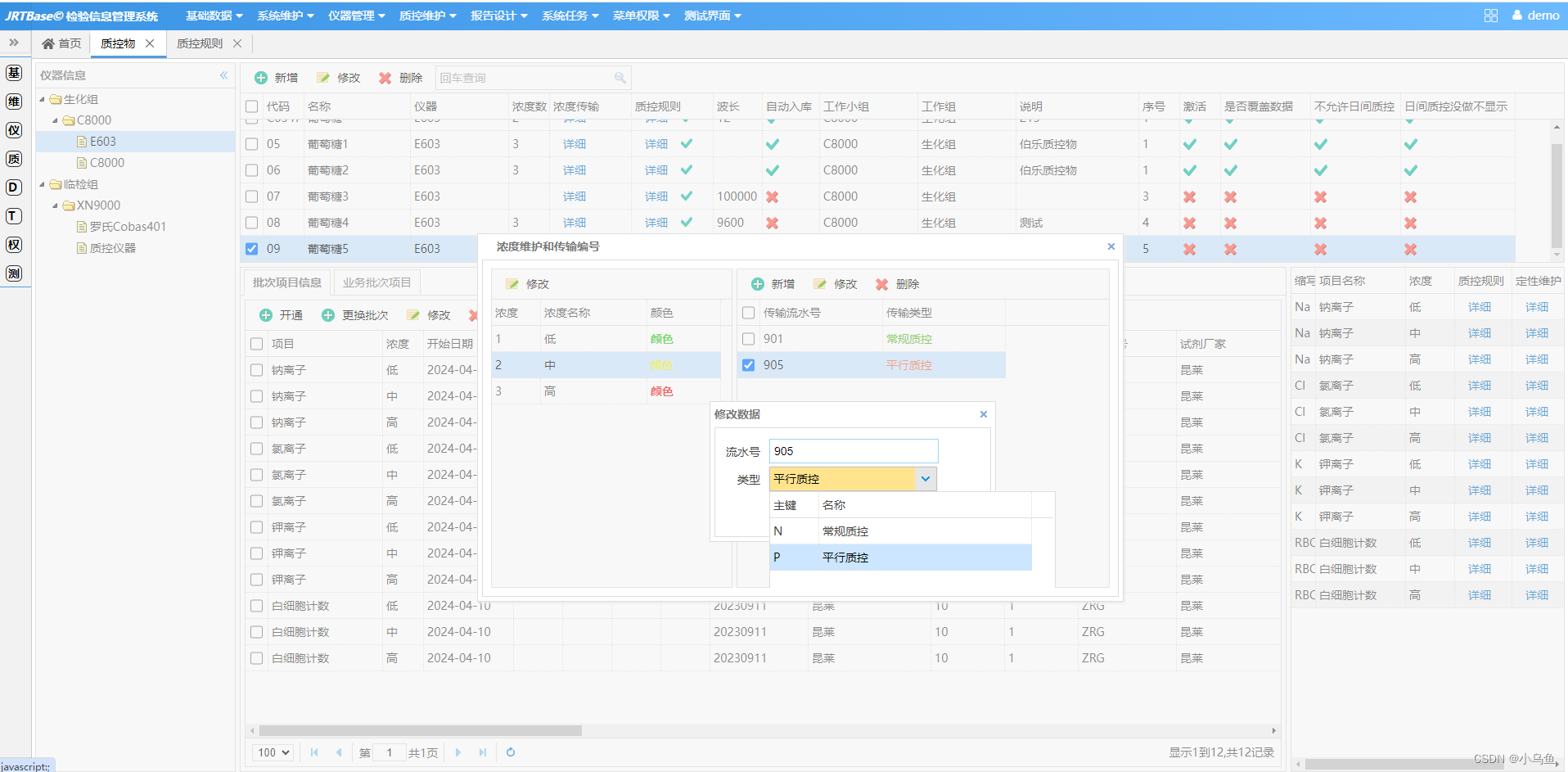Click the 回车查询 search box
The image size is (1568, 772).
coord(533,78)
